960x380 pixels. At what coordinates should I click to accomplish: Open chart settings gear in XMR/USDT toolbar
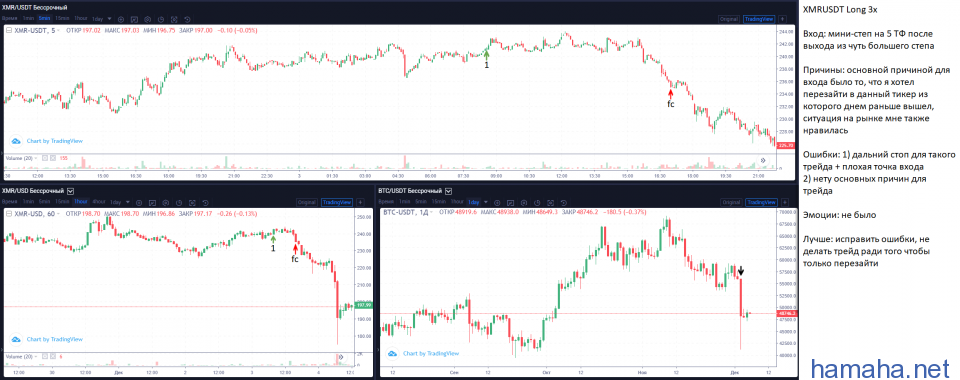148,20
